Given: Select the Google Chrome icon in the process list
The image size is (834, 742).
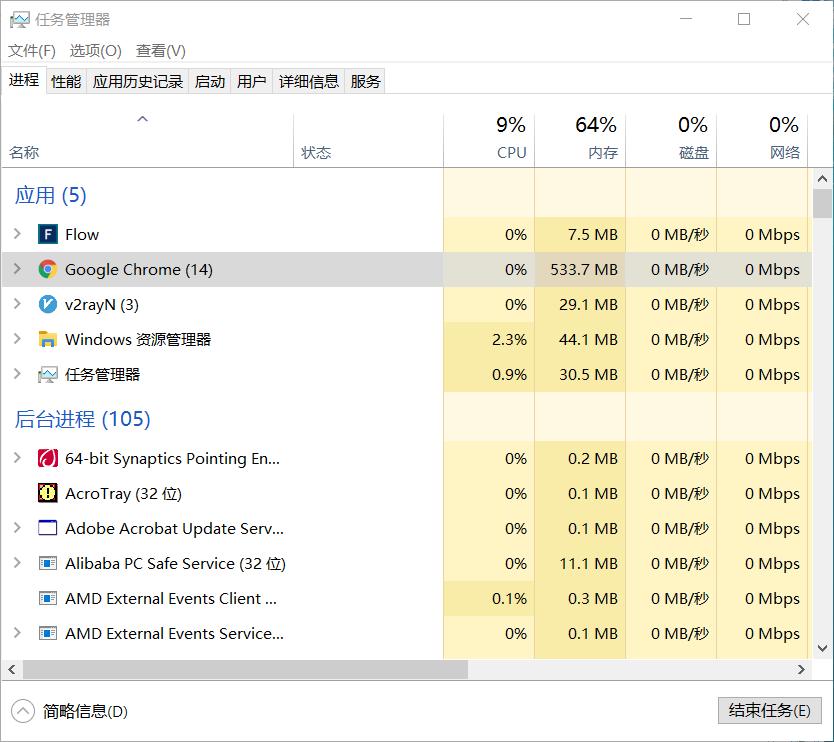Looking at the screenshot, I should click(x=46, y=269).
